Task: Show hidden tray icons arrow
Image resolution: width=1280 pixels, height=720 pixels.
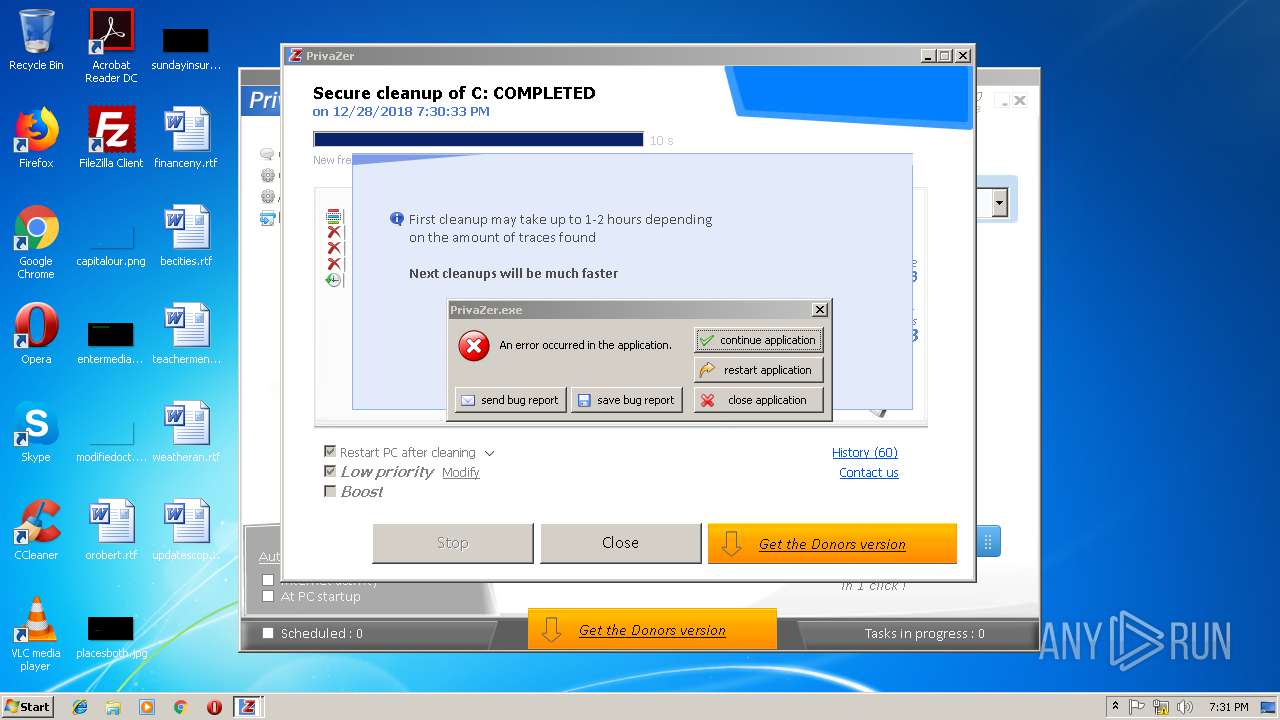Action: click(x=1115, y=706)
